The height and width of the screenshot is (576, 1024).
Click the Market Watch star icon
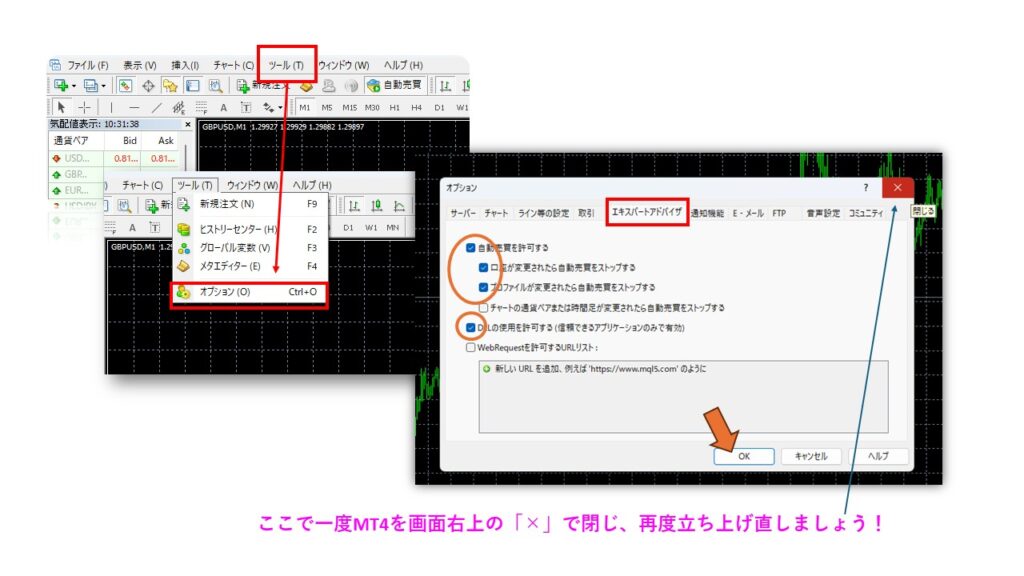pos(169,85)
